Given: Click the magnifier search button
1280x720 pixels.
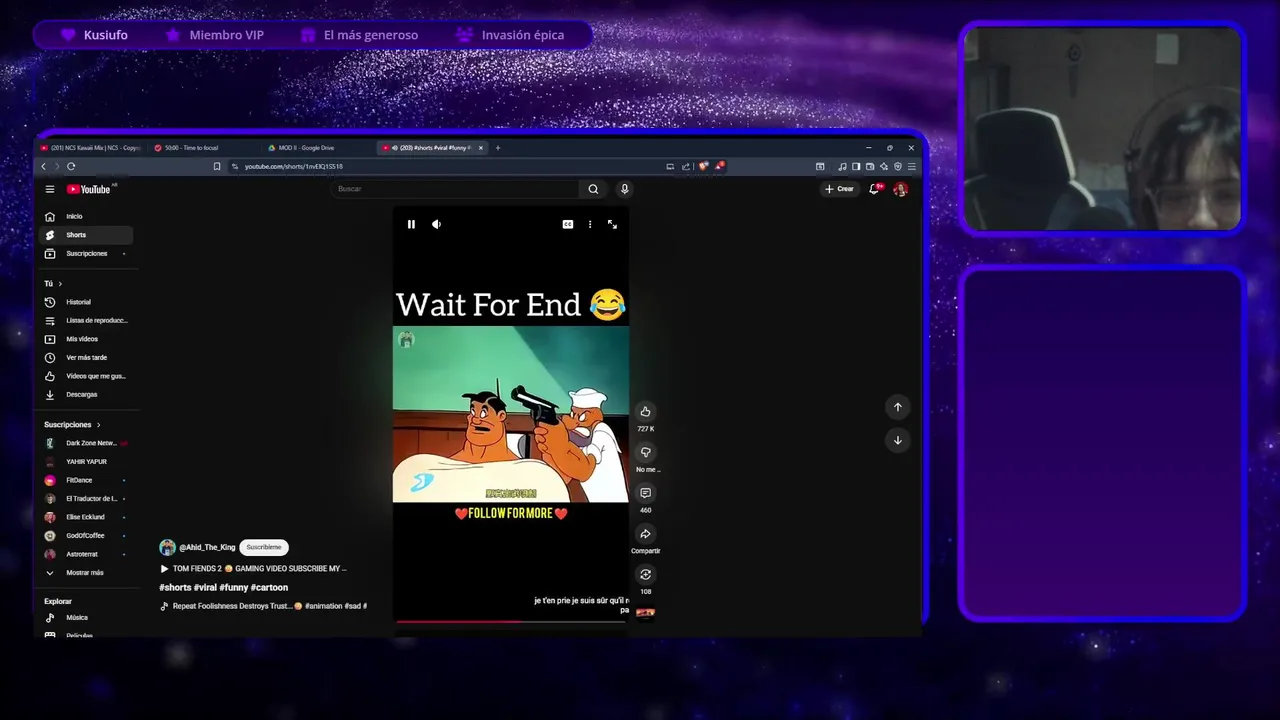Looking at the screenshot, I should (x=593, y=189).
